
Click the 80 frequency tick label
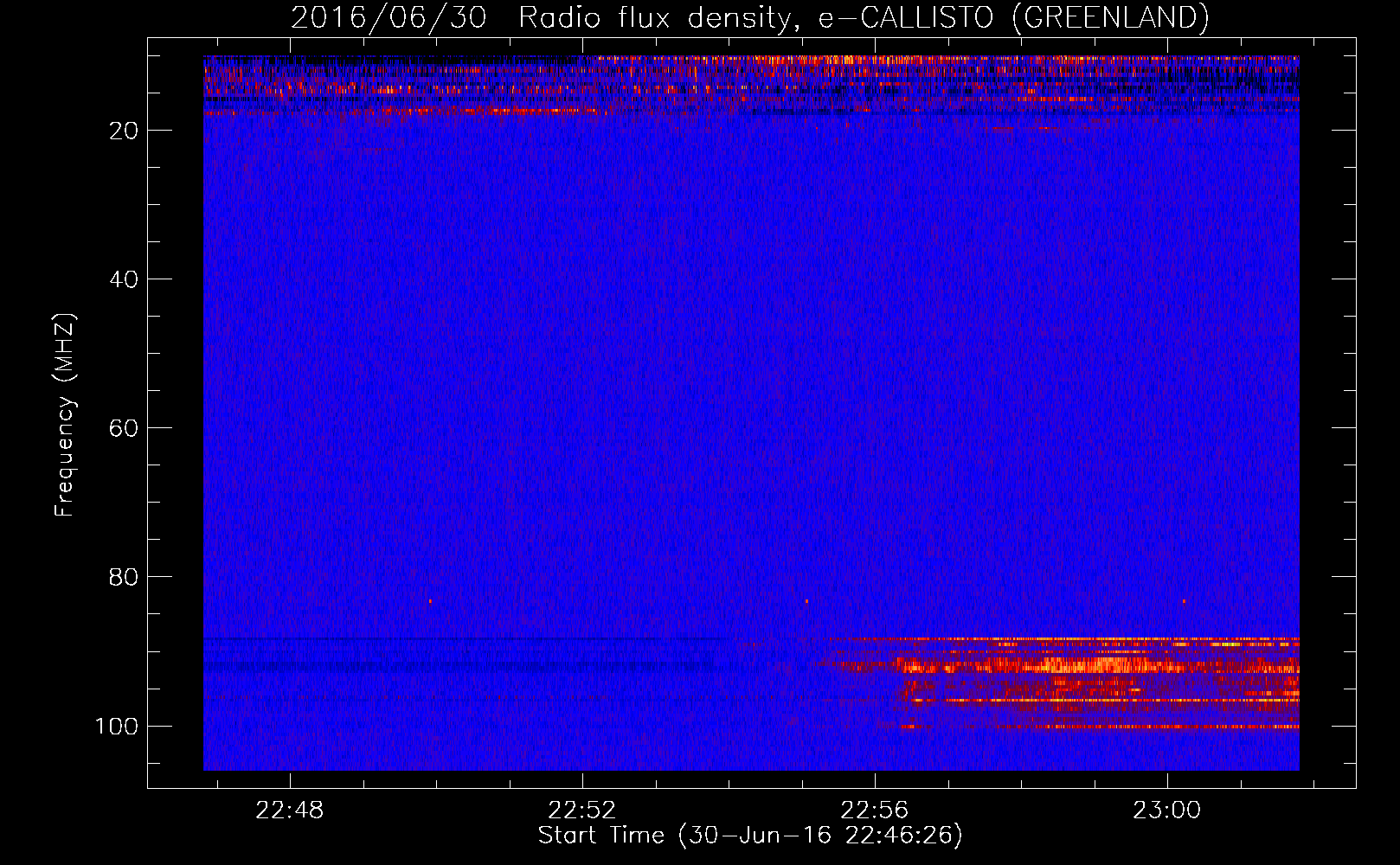[x=124, y=577]
